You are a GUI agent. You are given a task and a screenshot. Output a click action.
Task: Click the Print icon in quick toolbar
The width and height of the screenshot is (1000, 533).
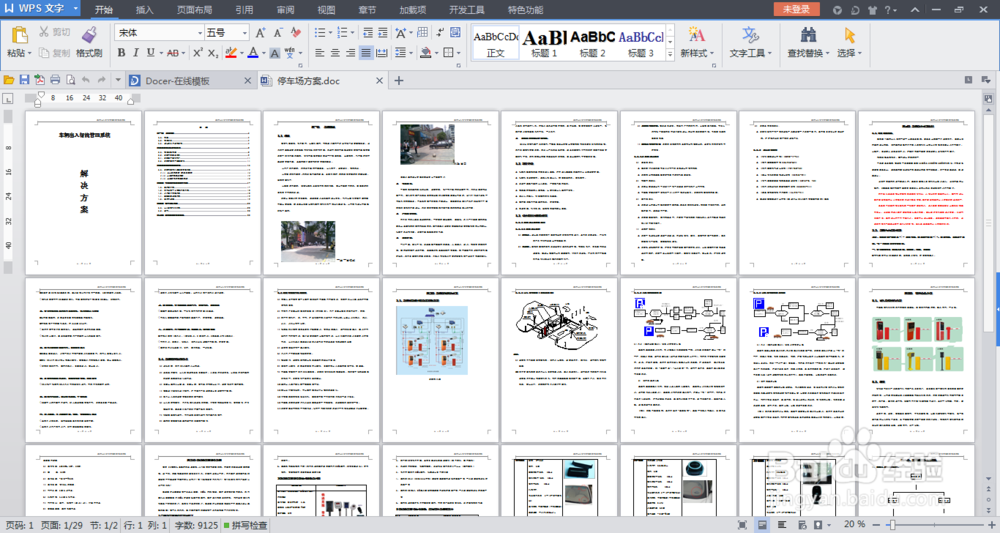click(x=55, y=80)
